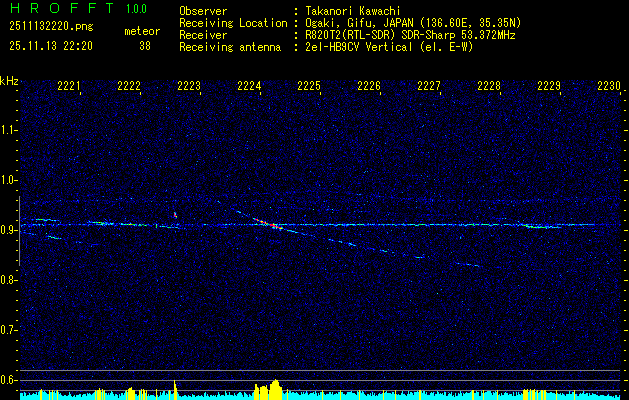Click the 1.1 frequency axis label
The width and height of the screenshot is (629, 400).
click(x=9, y=130)
